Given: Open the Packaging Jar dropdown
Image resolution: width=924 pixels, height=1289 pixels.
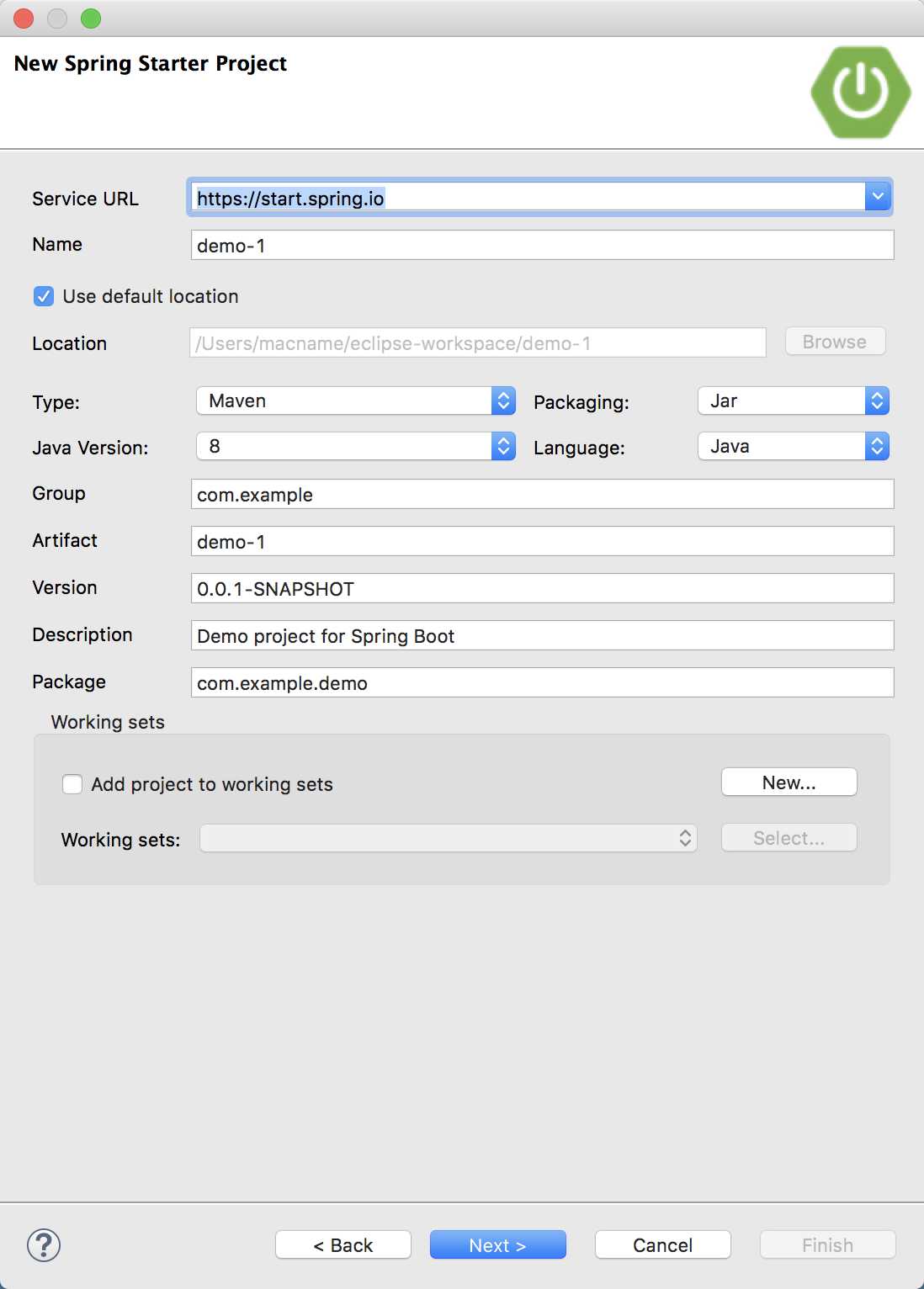Looking at the screenshot, I should coord(794,400).
